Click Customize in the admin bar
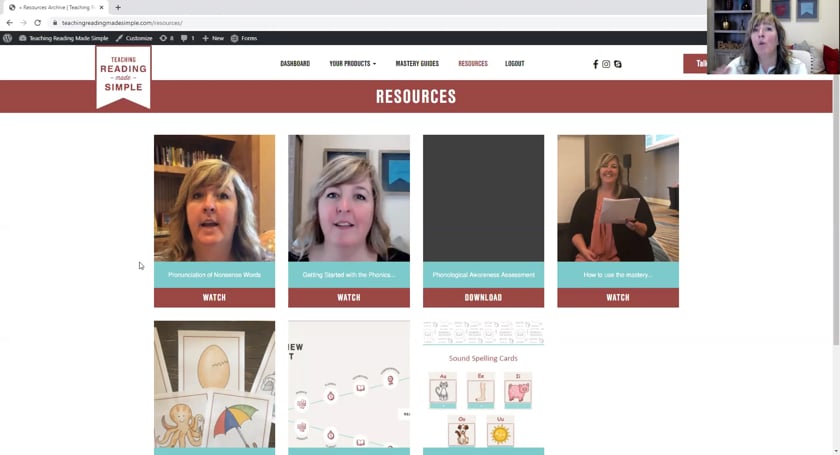The height and width of the screenshot is (455, 840). pos(134,38)
